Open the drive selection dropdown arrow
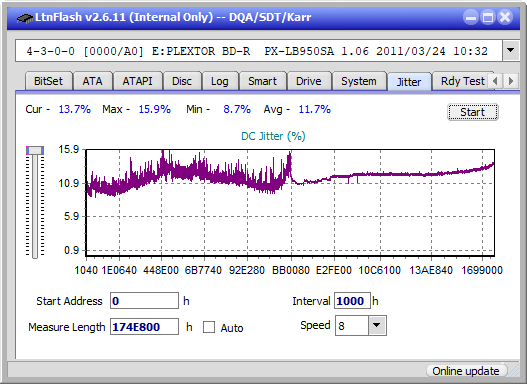The image size is (527, 384). tap(511, 51)
